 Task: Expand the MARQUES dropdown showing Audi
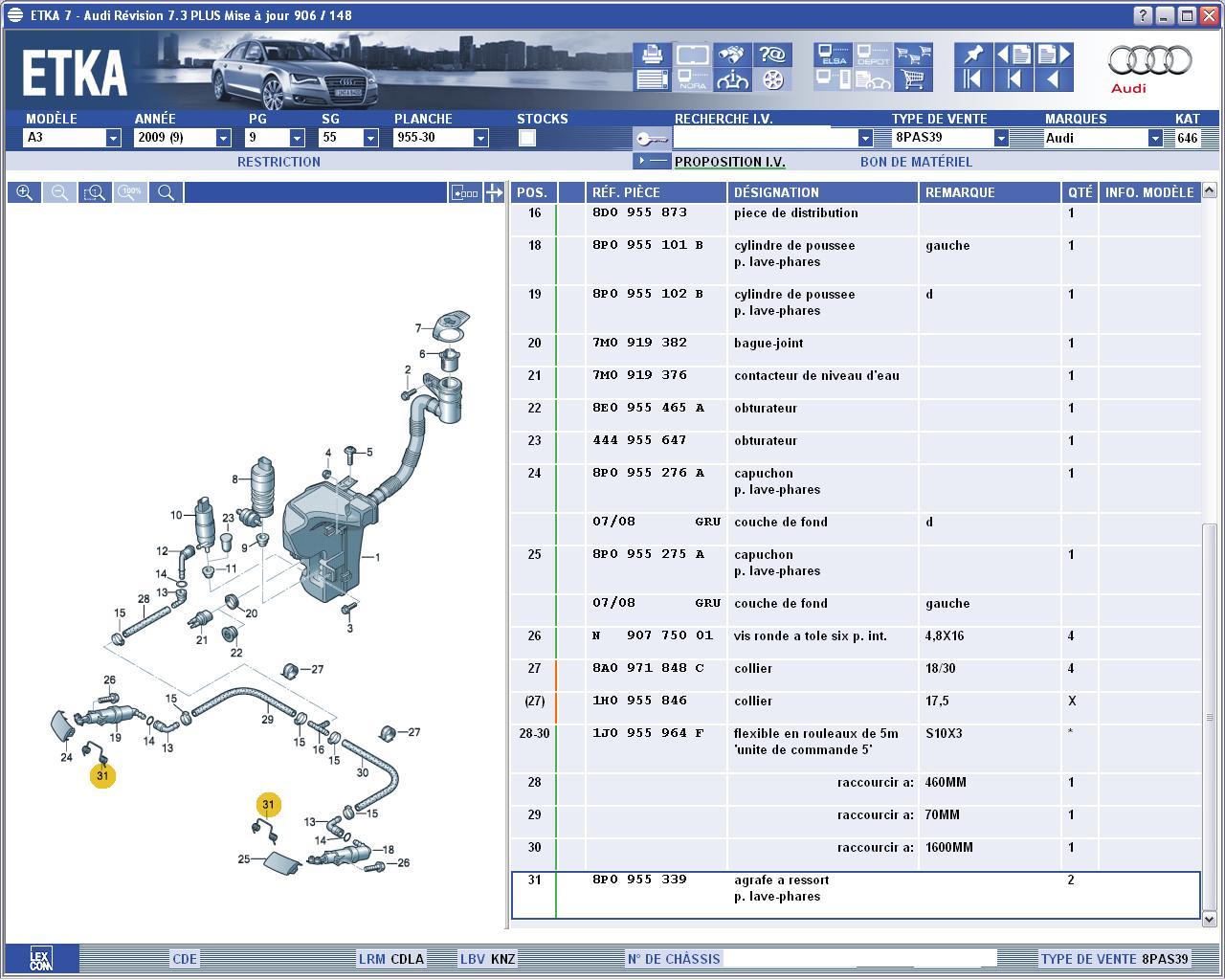coord(1155,138)
